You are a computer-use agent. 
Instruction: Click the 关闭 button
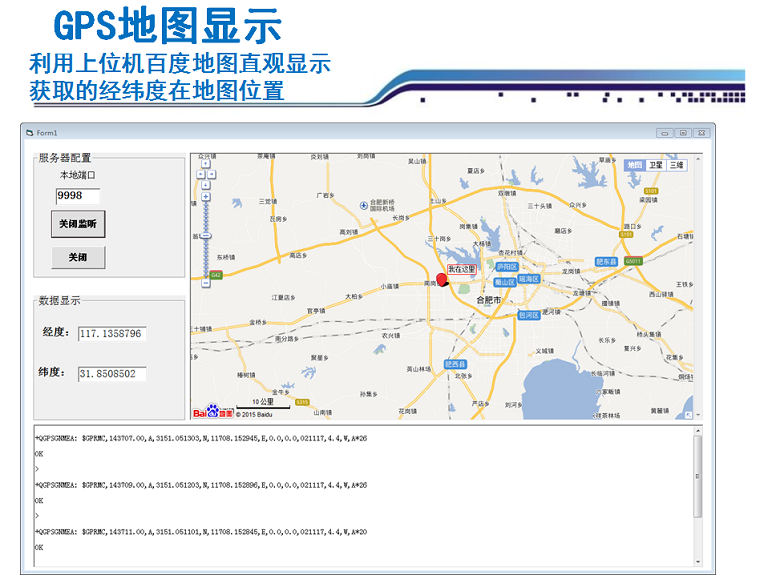78,257
